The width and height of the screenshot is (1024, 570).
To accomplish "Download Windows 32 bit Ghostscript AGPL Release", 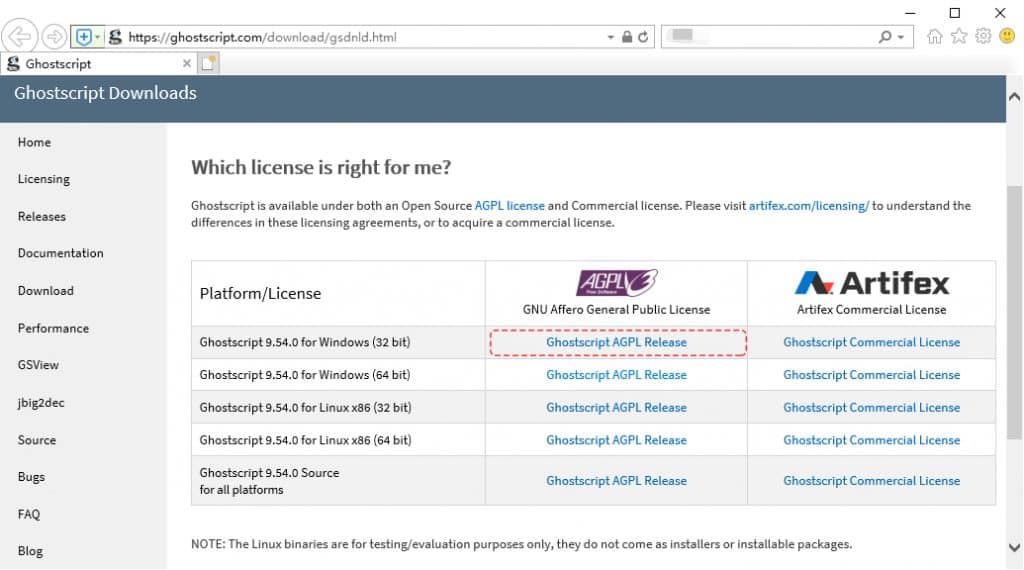I will point(616,342).
